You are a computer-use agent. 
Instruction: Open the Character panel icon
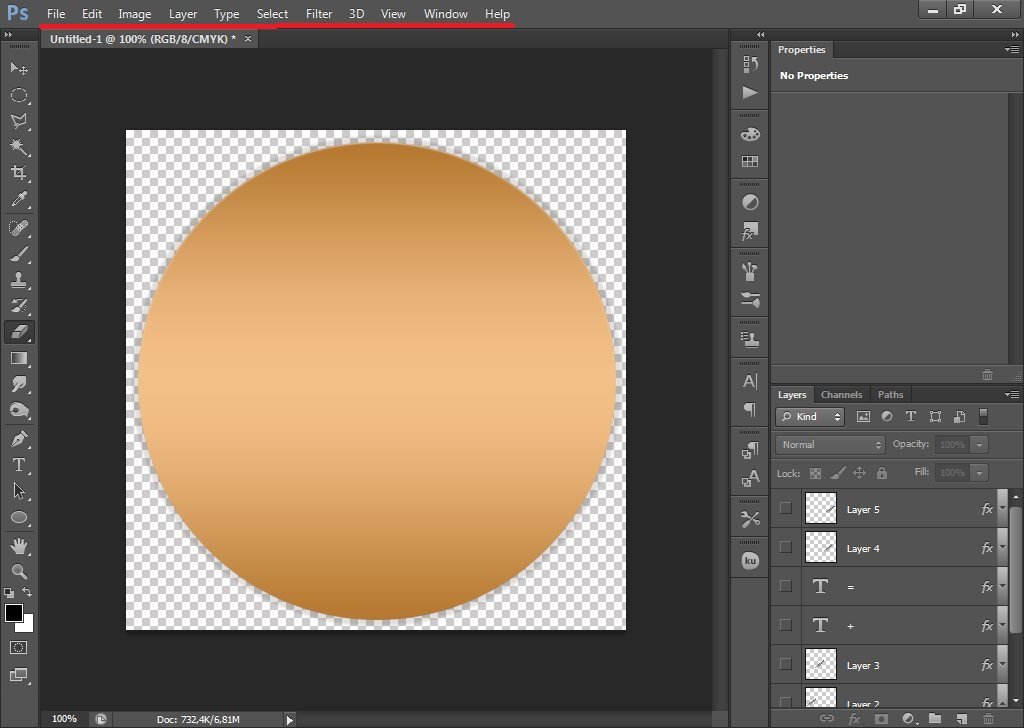click(750, 381)
